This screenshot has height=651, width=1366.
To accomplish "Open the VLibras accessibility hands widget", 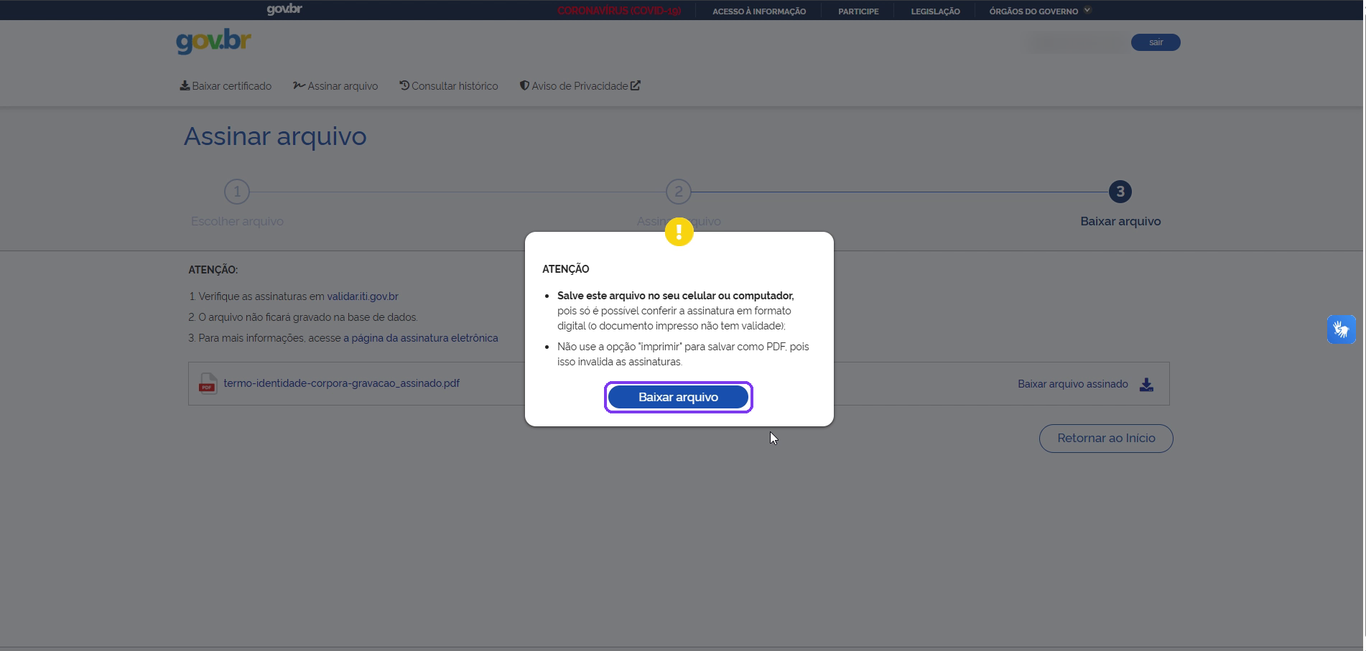I will 1341,329.
